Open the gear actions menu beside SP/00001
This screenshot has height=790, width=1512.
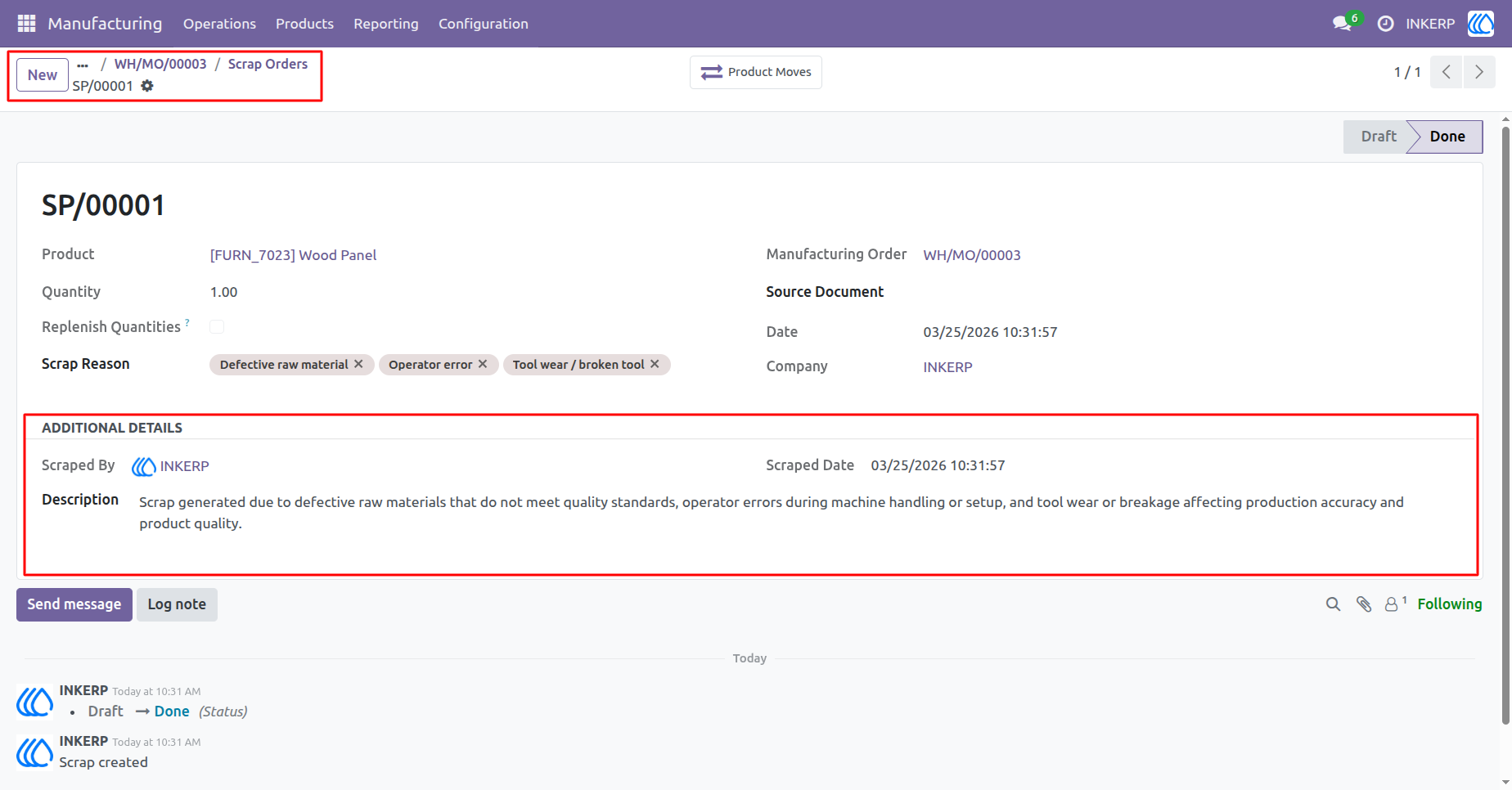pyautogui.click(x=147, y=86)
